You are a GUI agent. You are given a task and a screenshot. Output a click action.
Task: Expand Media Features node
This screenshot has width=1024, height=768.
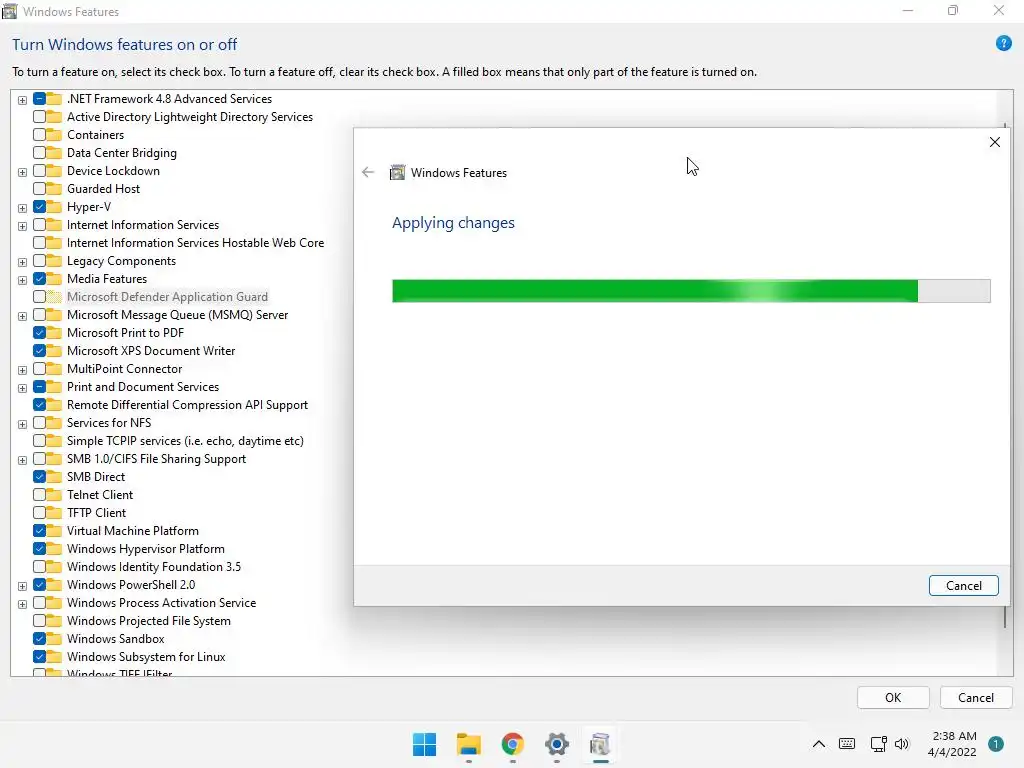tap(22, 280)
